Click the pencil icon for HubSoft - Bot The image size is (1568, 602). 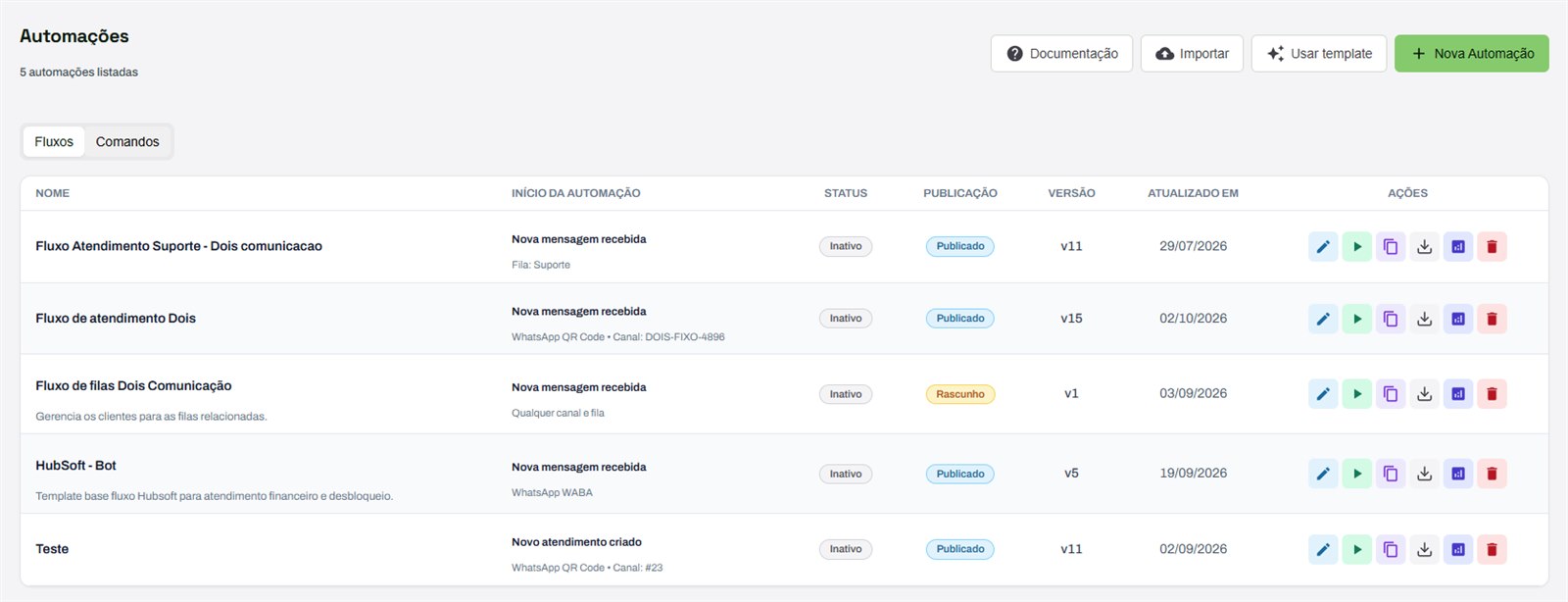click(1323, 474)
